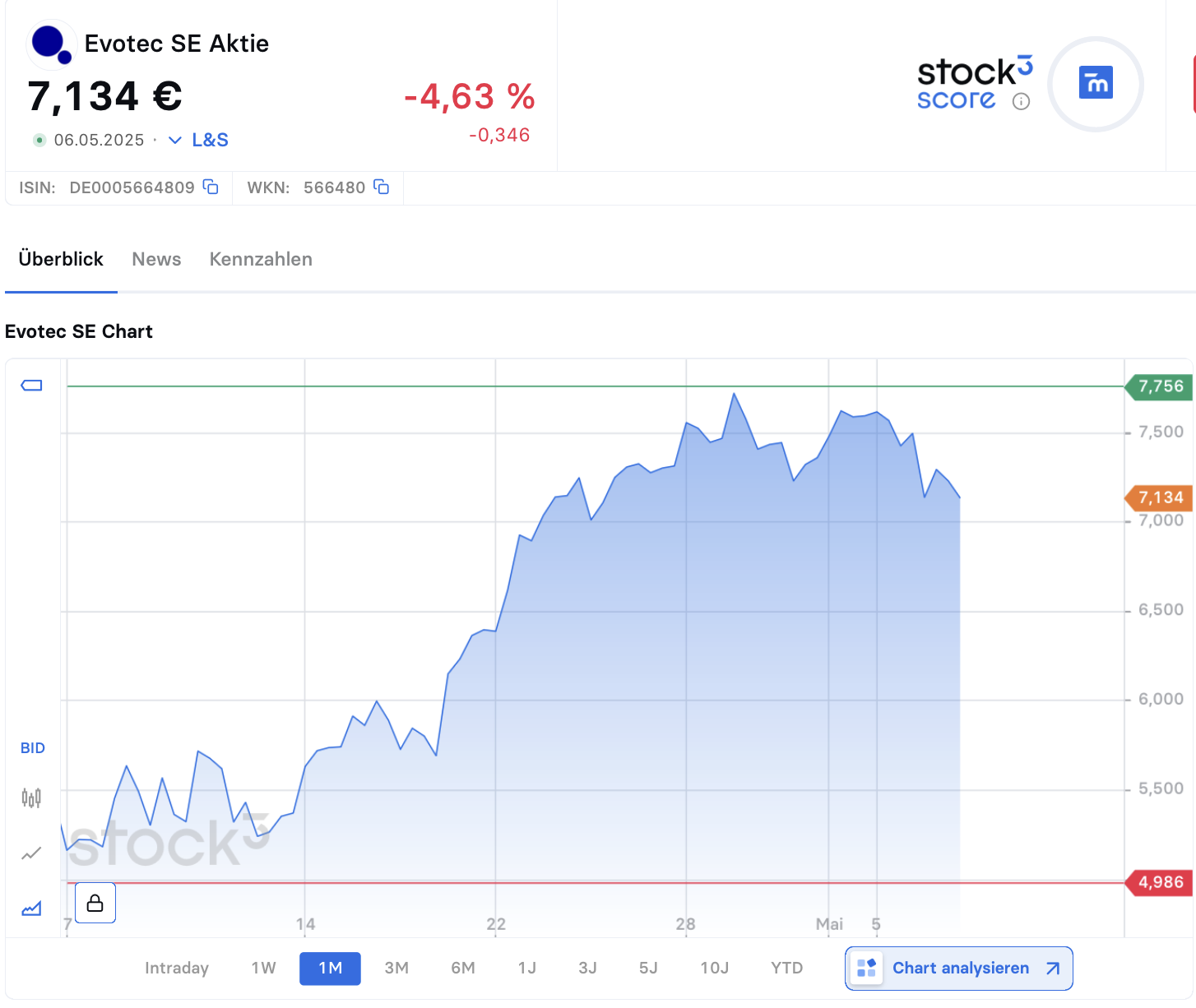The image size is (1196, 1008).
Task: Click the 7,134 € price
Action: tap(104, 96)
